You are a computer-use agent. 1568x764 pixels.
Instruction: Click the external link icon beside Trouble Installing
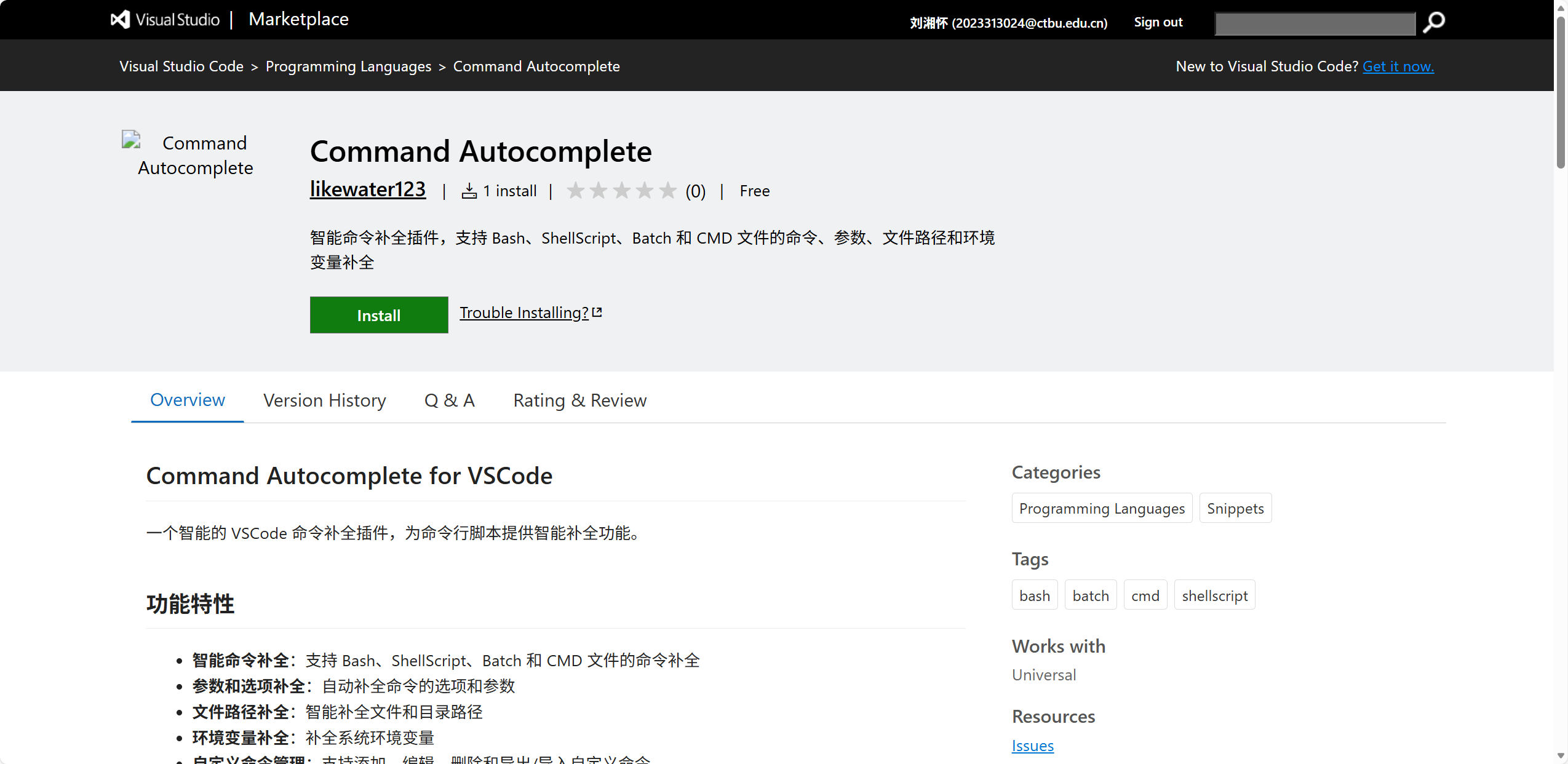[x=597, y=312]
